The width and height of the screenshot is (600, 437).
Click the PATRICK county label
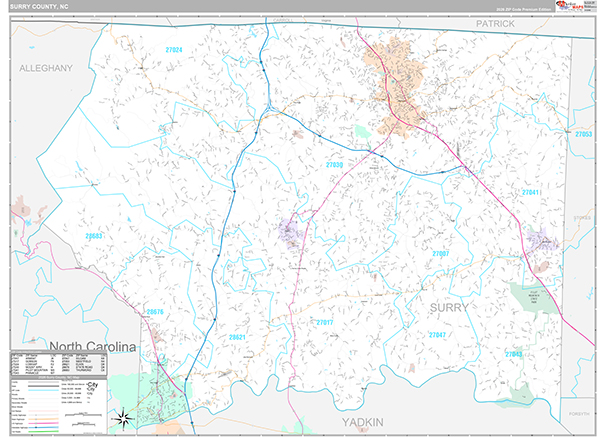[x=495, y=24]
